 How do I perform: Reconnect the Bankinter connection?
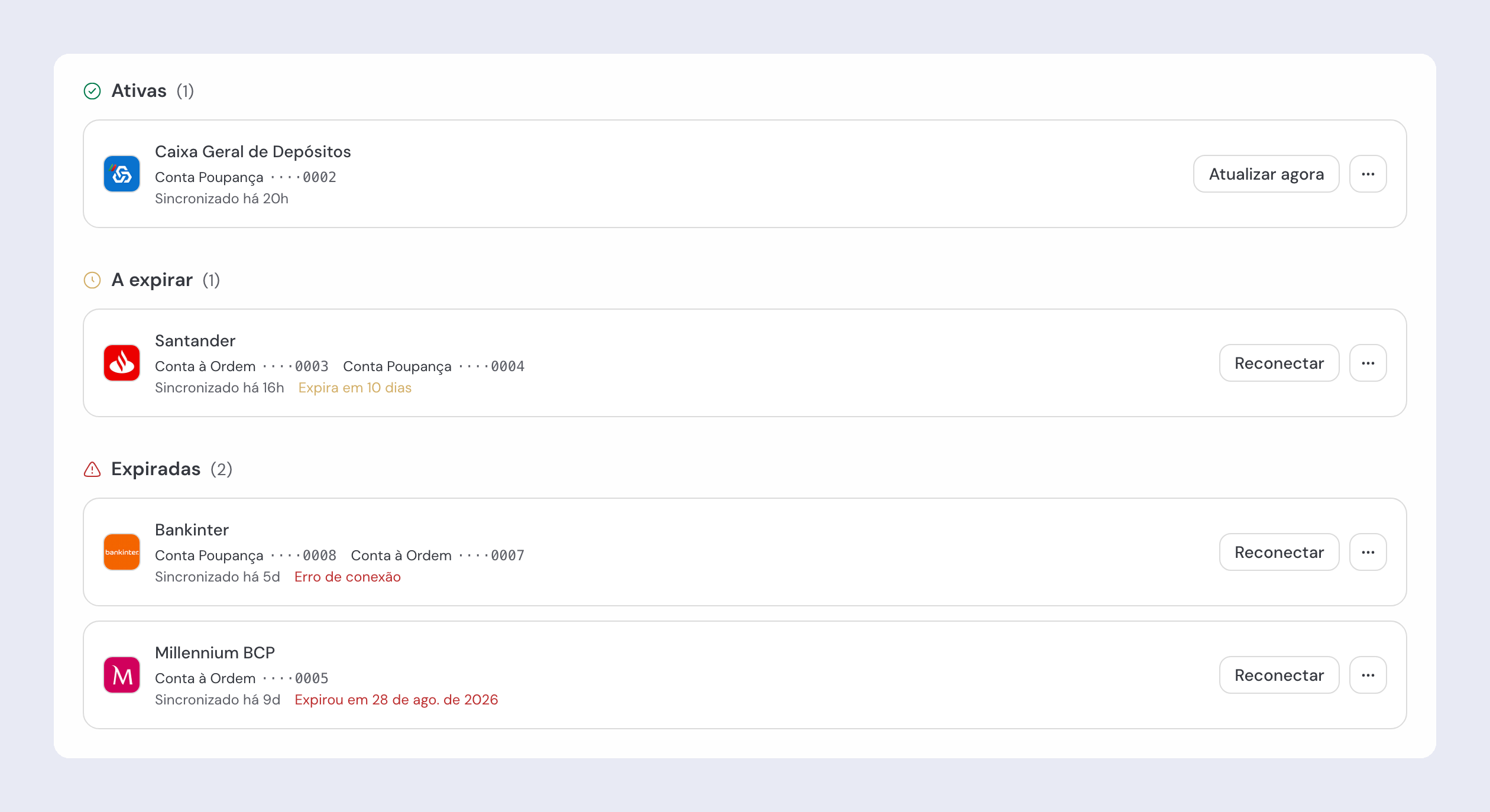click(x=1280, y=552)
